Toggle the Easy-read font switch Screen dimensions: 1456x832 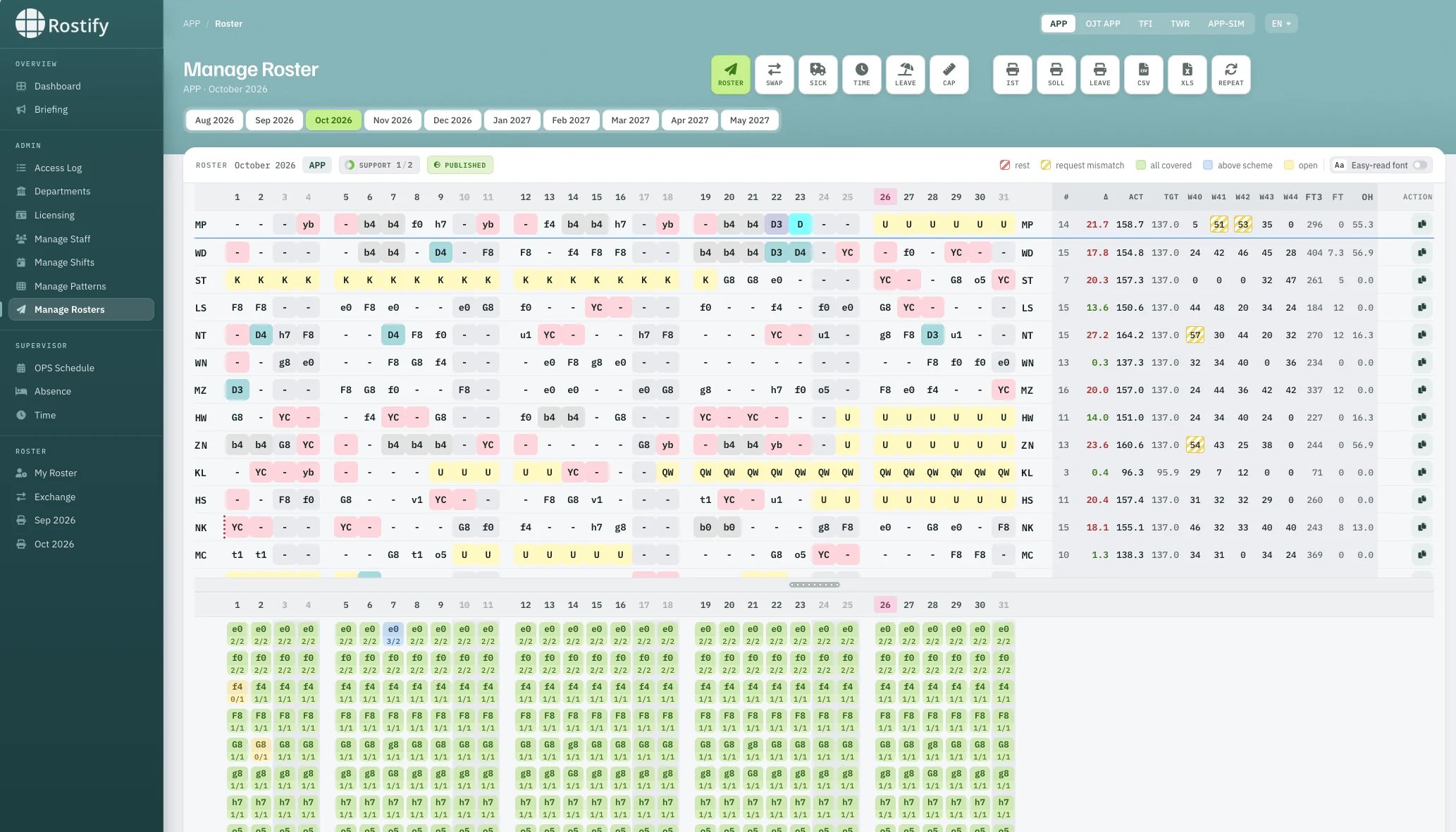pyautogui.click(x=1419, y=166)
